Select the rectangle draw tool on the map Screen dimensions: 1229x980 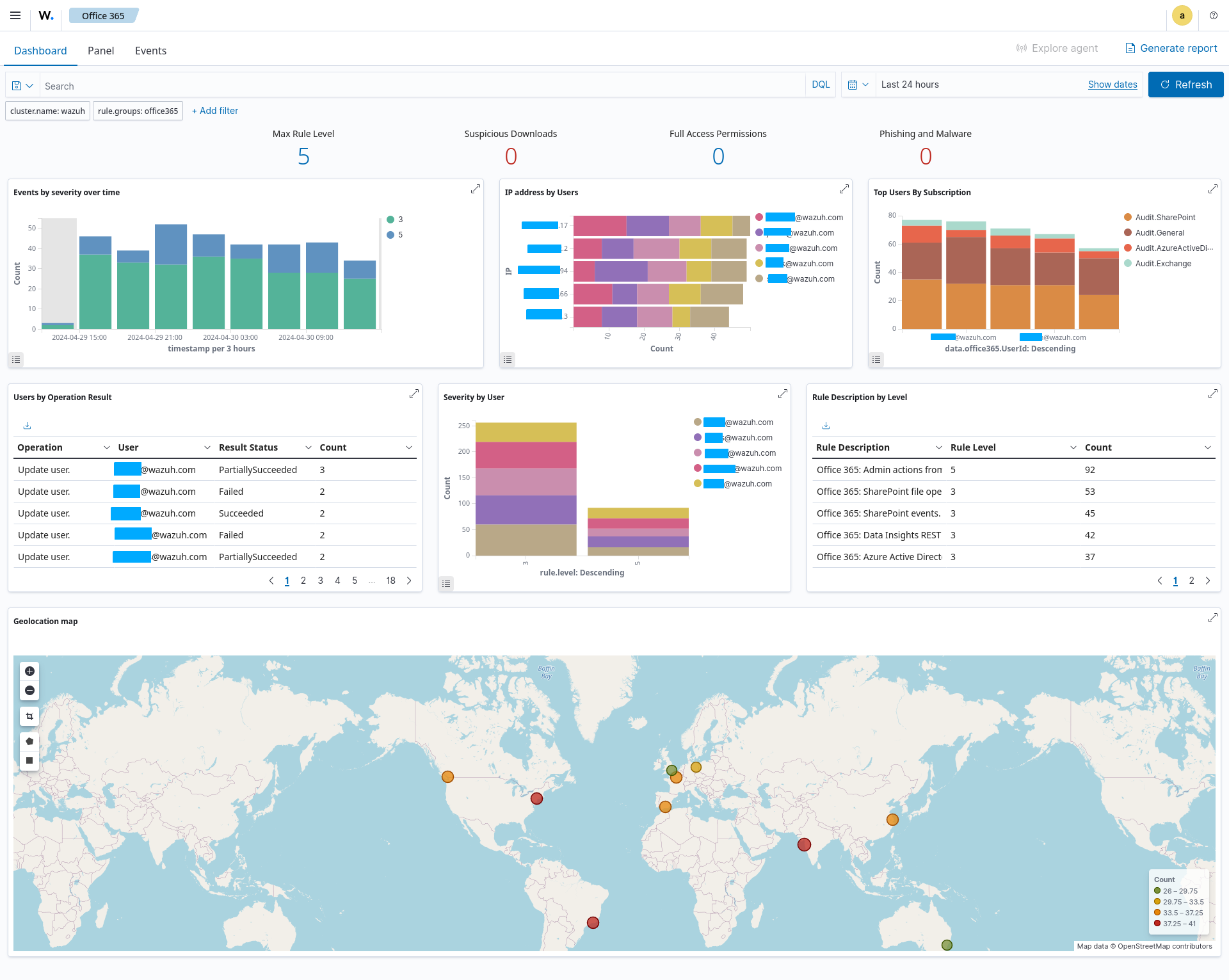click(x=29, y=760)
